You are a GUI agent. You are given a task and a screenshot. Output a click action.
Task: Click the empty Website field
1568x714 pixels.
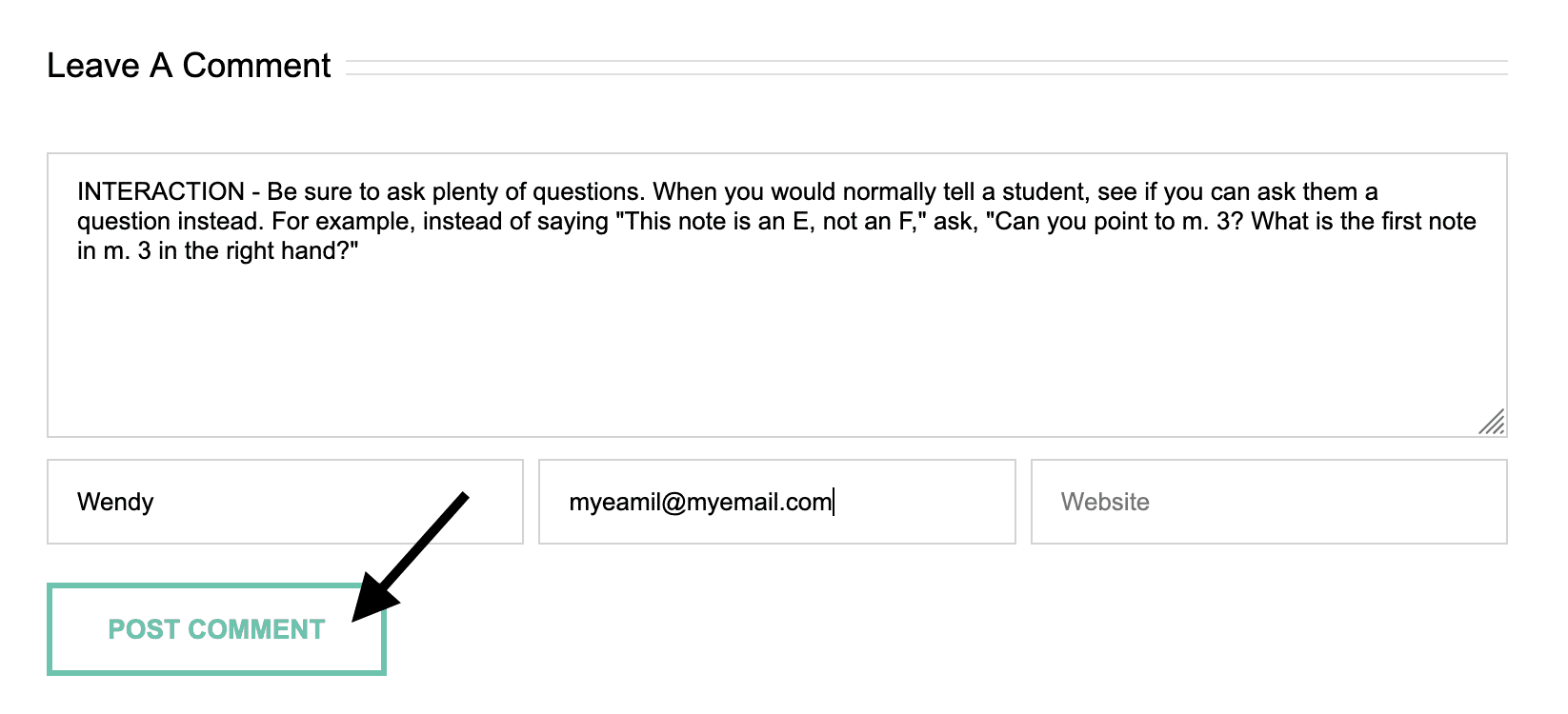click(1267, 502)
